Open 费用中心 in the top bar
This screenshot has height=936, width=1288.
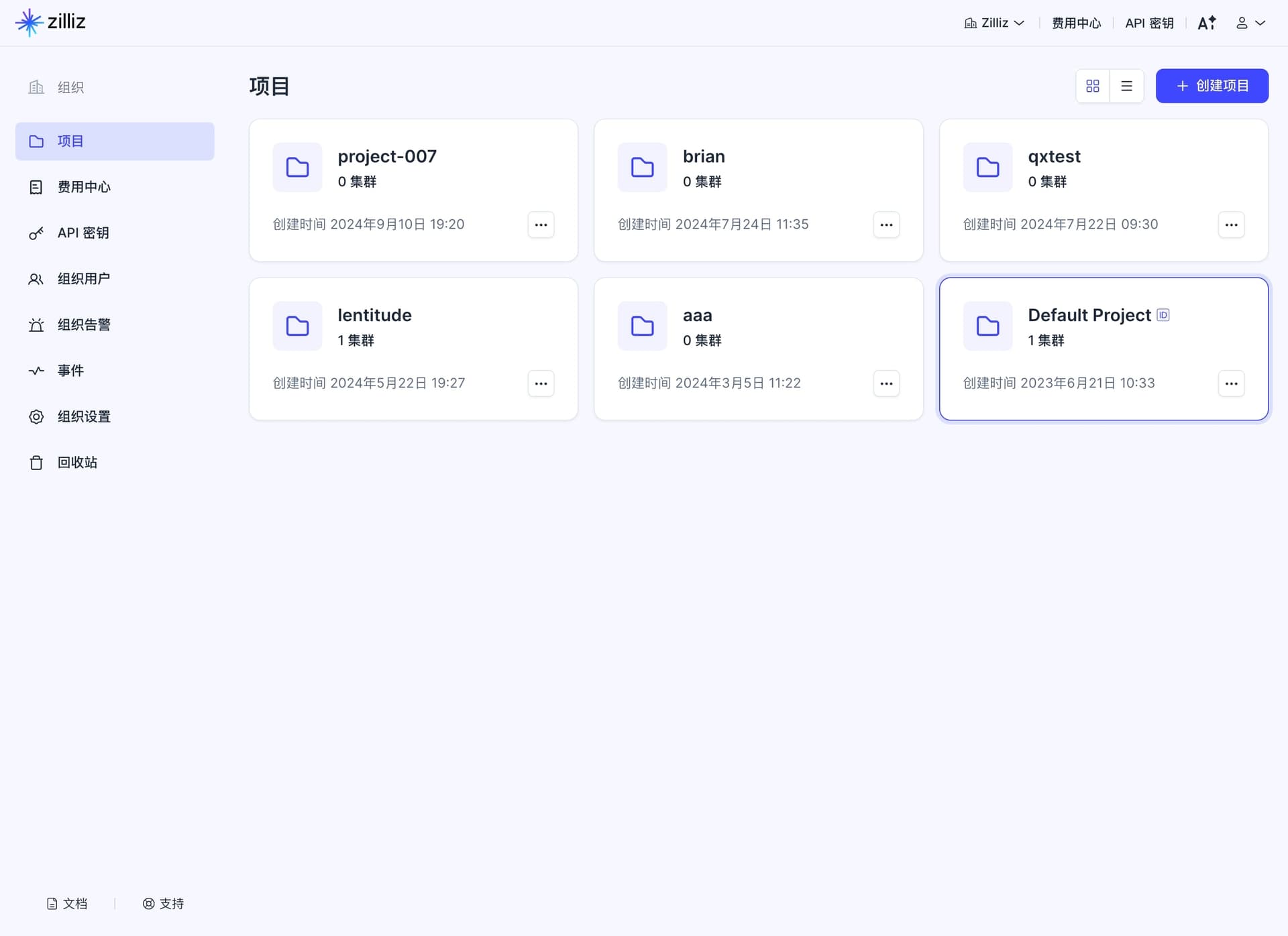1076,23
